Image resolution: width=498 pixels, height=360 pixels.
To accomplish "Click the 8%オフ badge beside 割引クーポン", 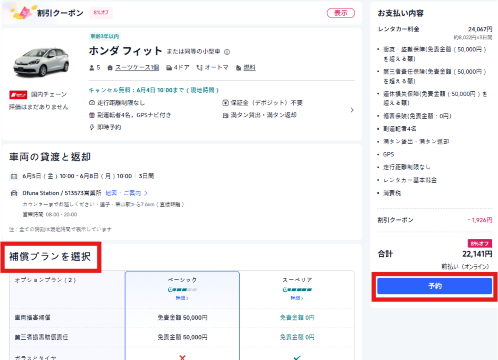I will (x=101, y=13).
